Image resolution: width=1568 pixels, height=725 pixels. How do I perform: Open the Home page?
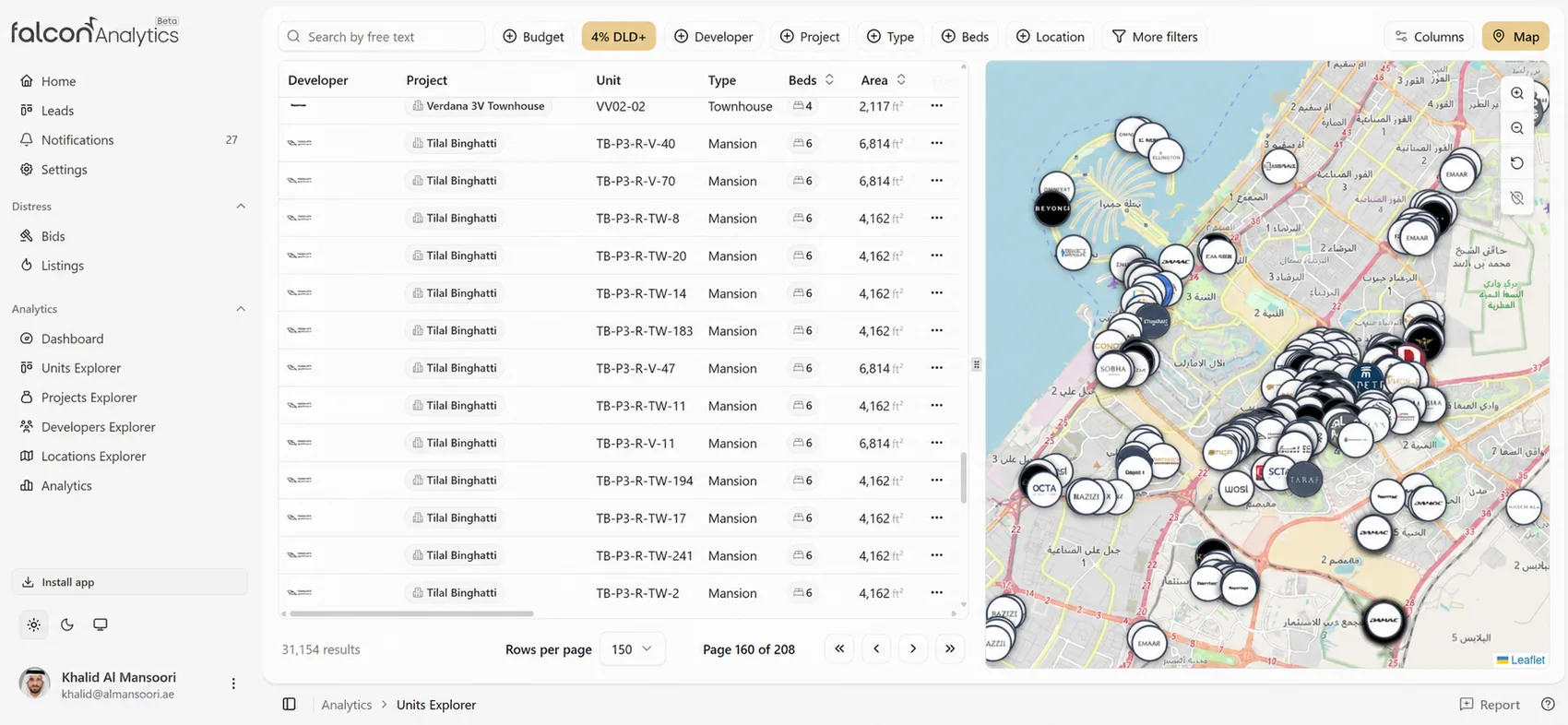58,81
